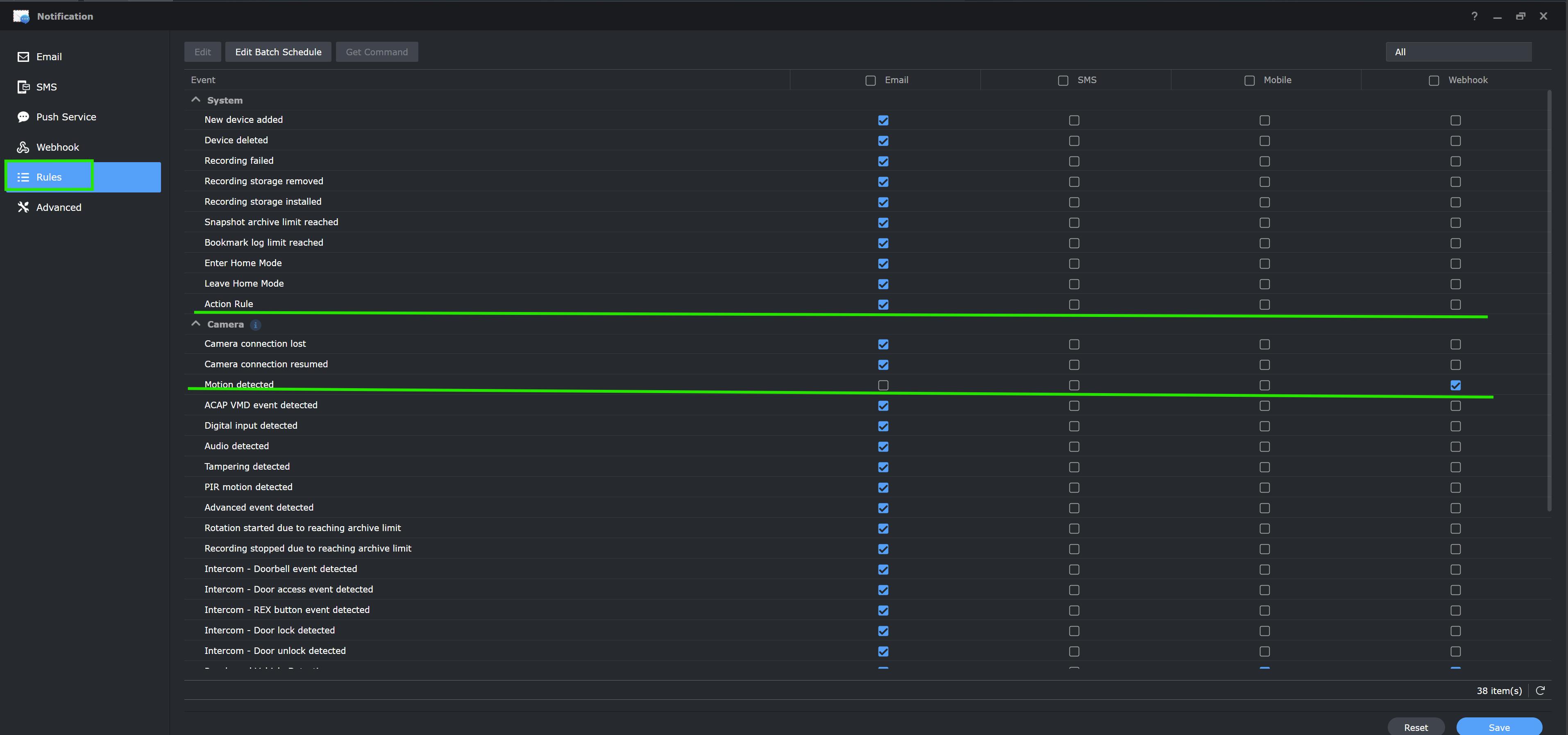
Task: Select Recording stopped due to reaching archive limit
Action: 865,548
